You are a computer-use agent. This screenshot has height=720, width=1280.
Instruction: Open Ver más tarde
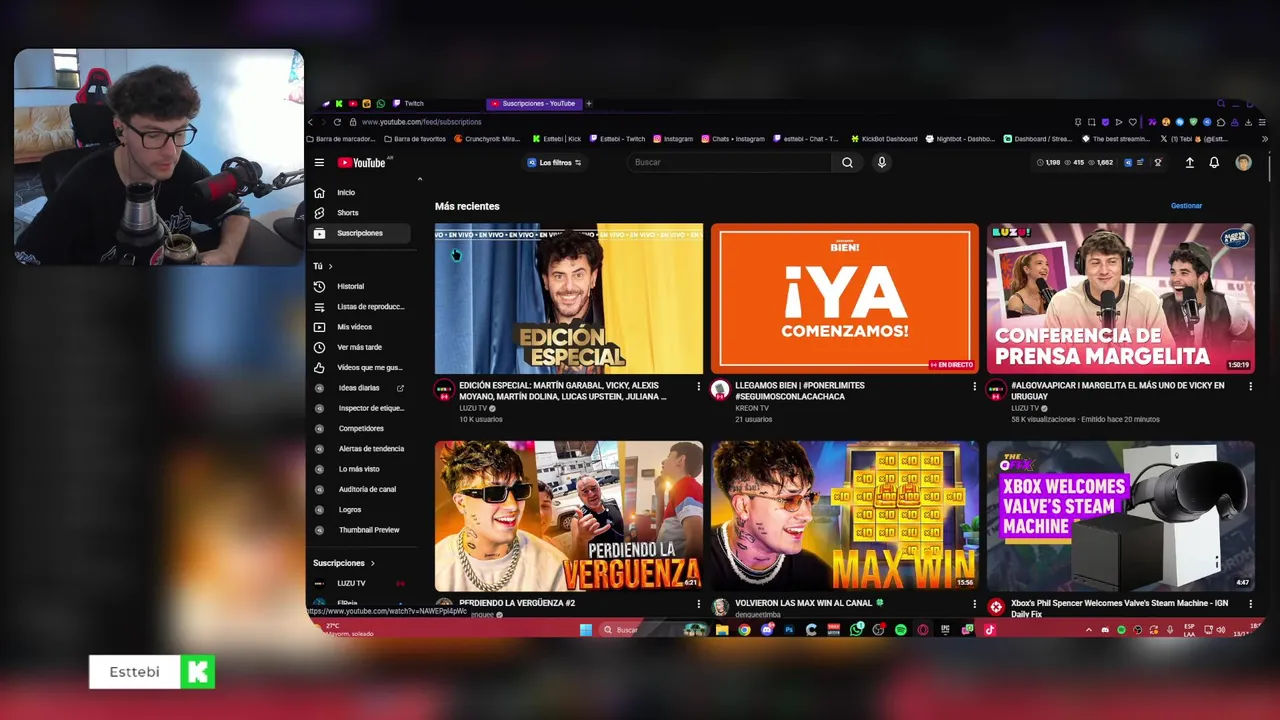click(360, 347)
